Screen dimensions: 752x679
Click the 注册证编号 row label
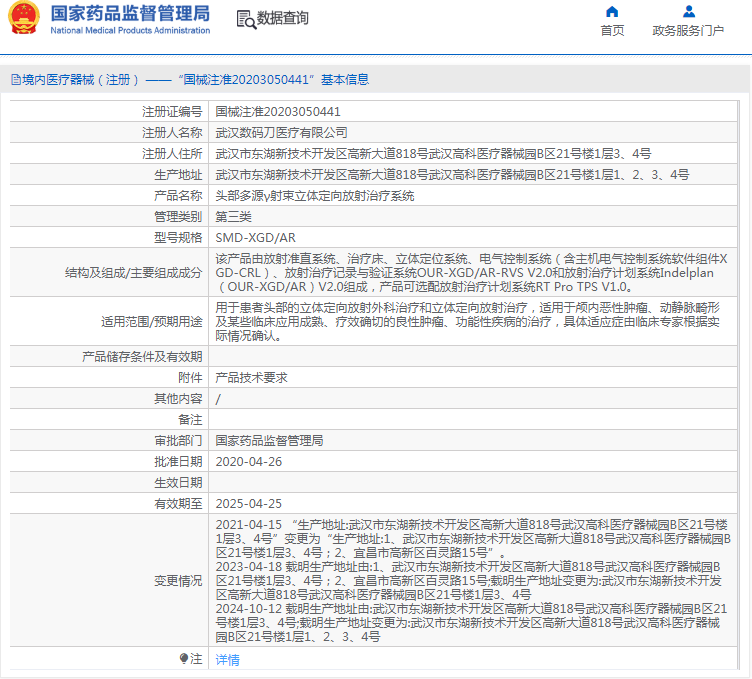click(x=172, y=112)
